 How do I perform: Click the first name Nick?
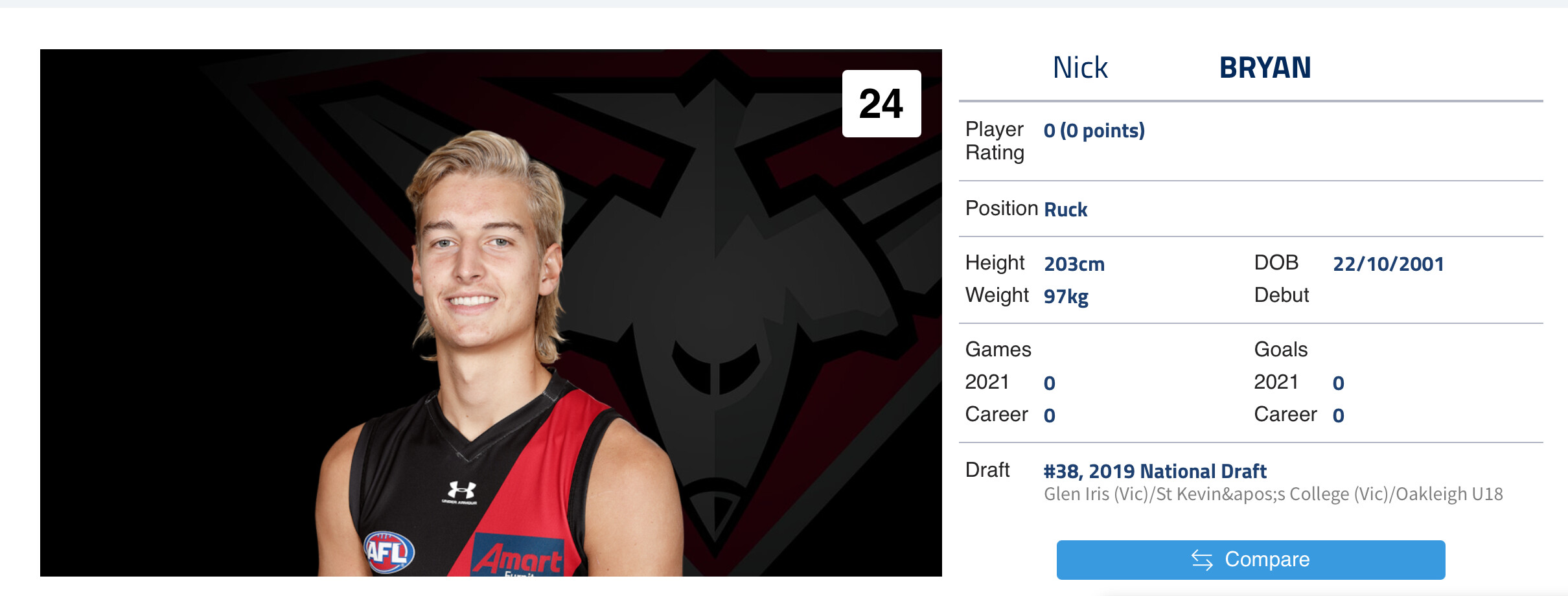[1080, 68]
